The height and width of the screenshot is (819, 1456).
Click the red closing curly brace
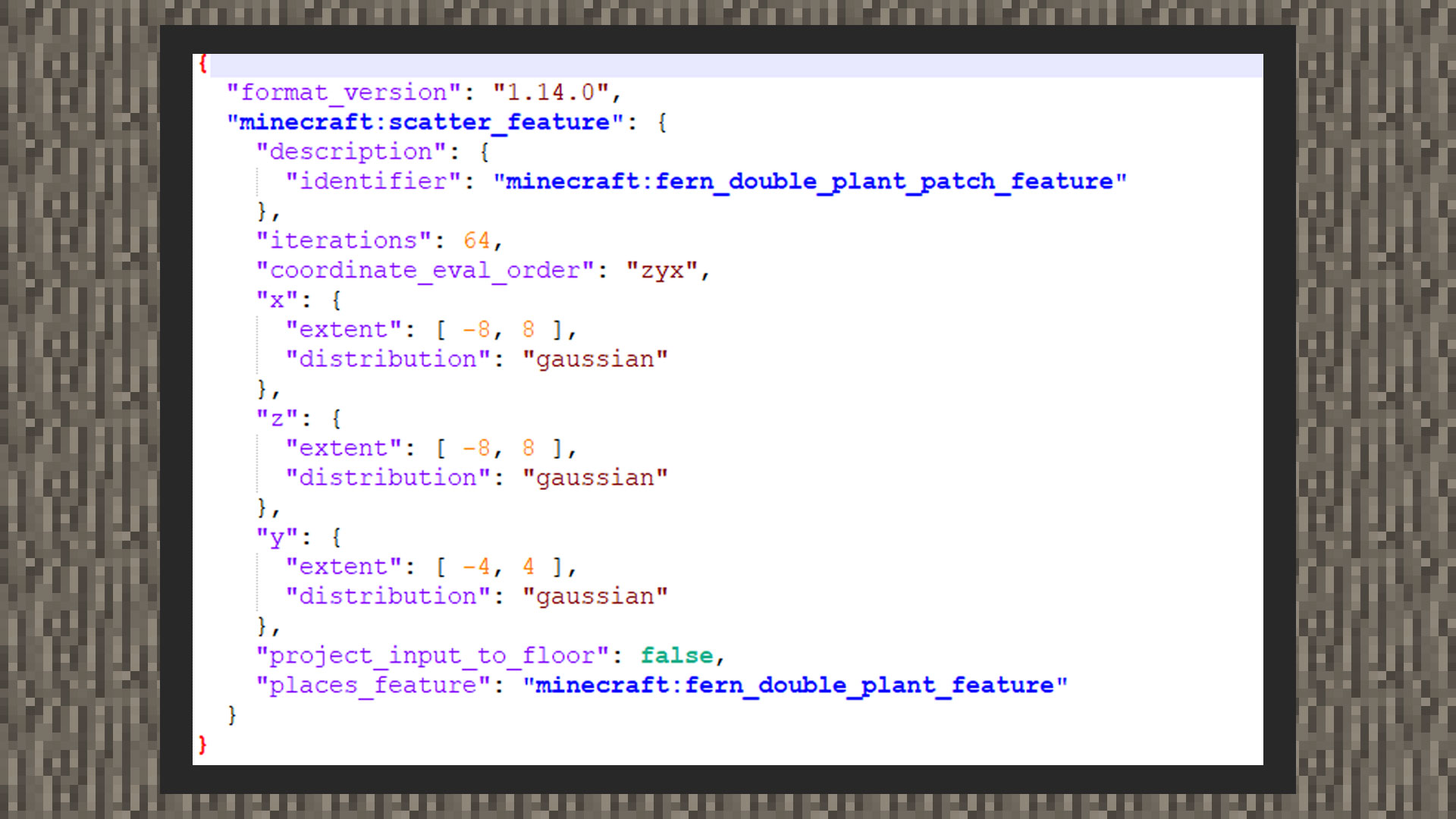(x=202, y=744)
